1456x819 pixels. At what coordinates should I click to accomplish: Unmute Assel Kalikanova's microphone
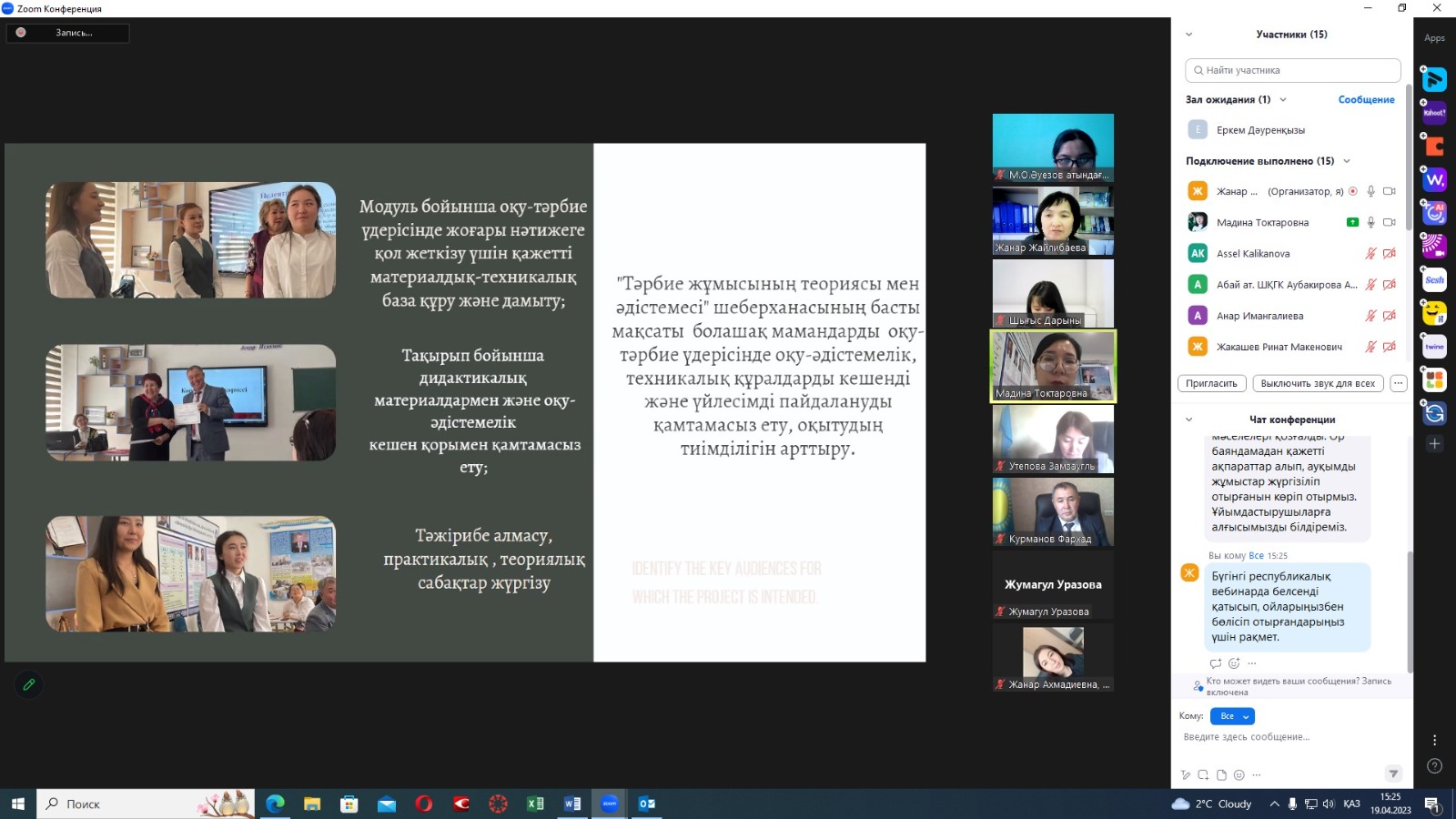coord(1370,254)
